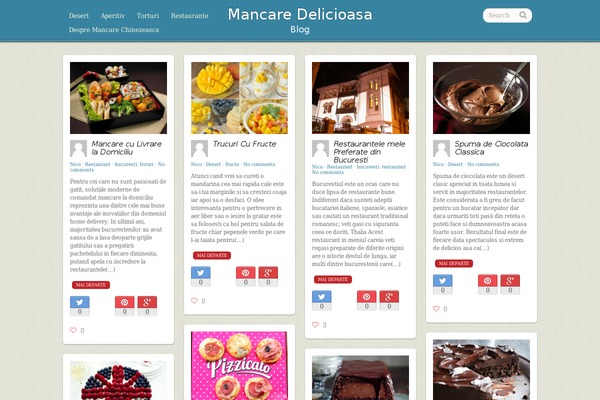Pin the Spuma de Ciocolata post on Pinterest
Screen dimensions: 600x400
tap(488, 284)
